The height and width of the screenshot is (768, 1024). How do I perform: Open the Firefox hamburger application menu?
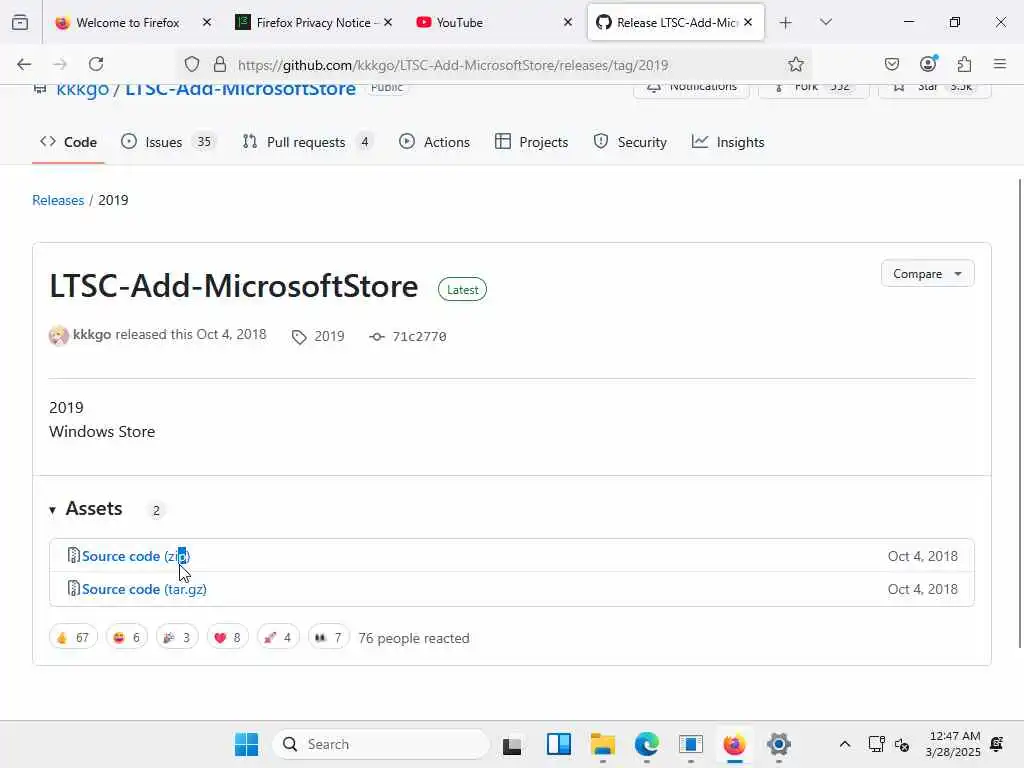[x=1000, y=64]
